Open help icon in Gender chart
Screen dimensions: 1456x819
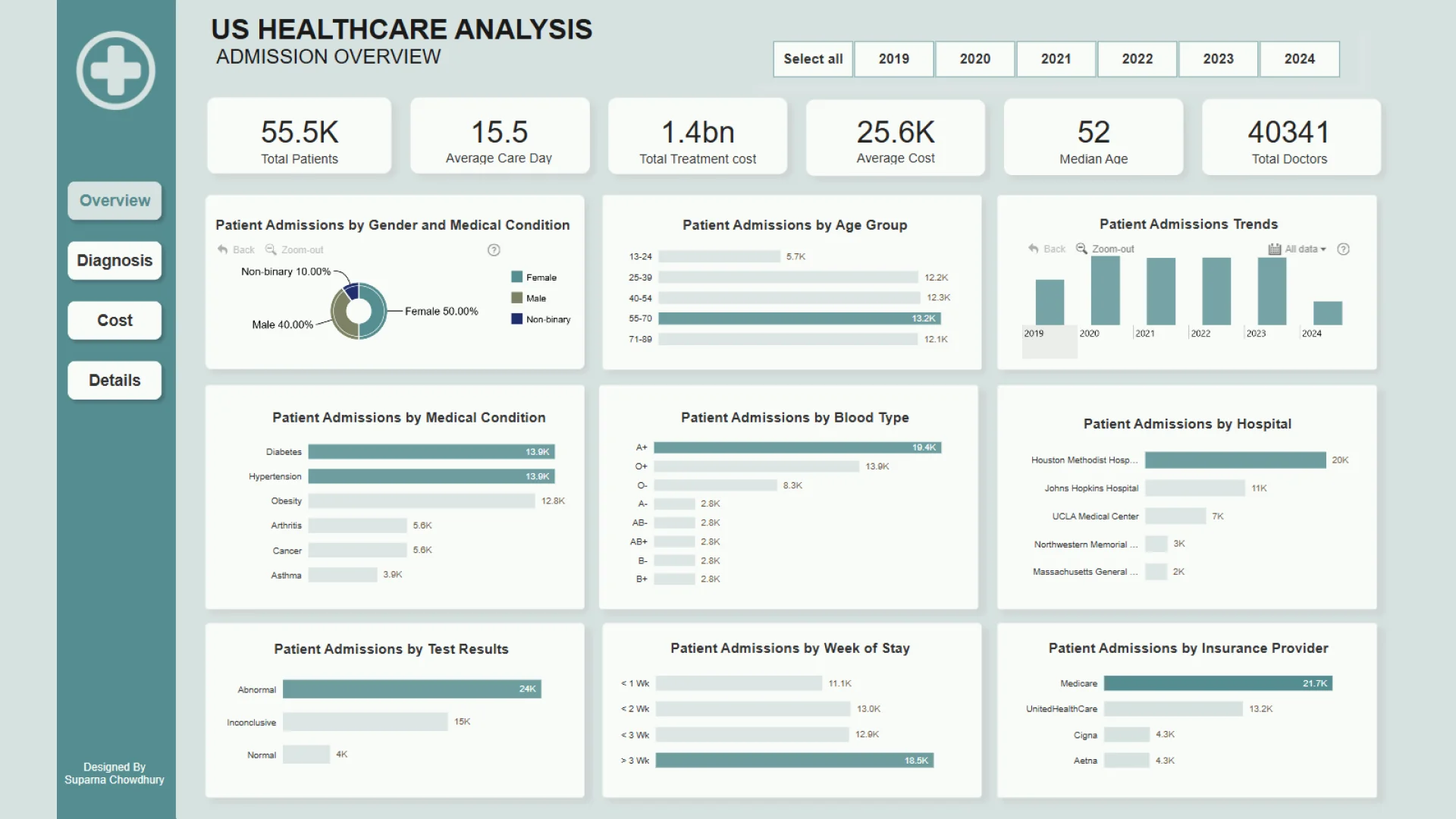494,250
